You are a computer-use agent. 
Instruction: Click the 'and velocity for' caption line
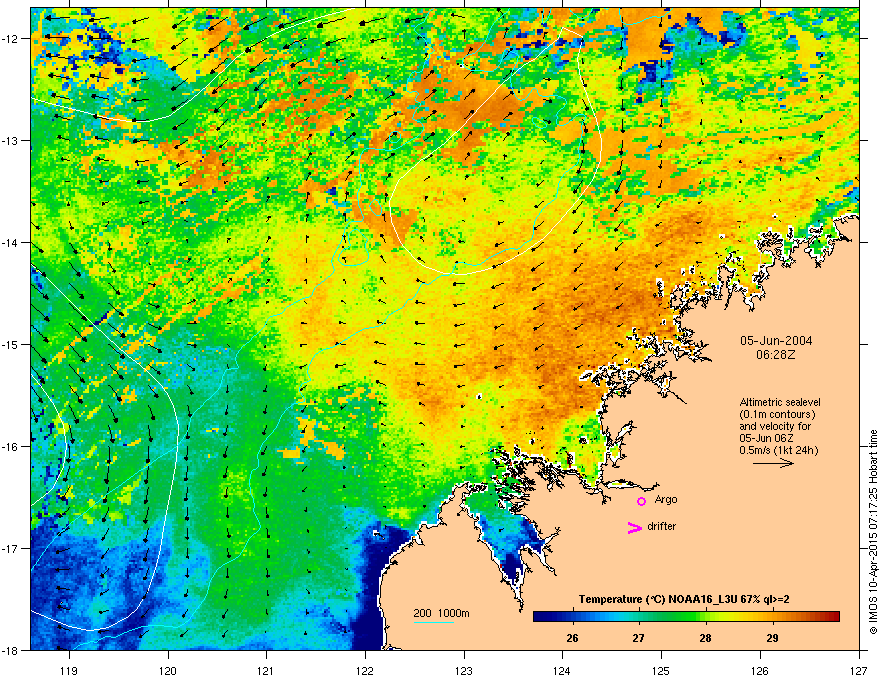(775, 426)
